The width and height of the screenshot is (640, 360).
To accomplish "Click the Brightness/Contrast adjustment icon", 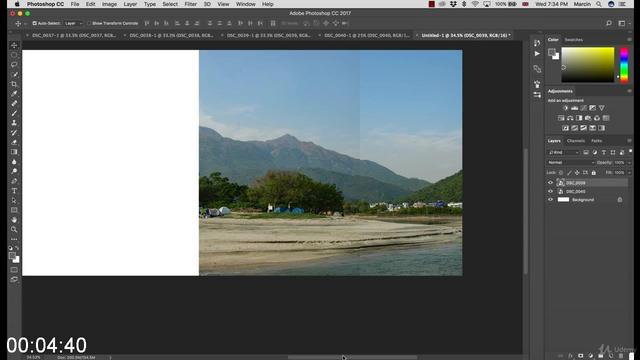I will click(565, 108).
